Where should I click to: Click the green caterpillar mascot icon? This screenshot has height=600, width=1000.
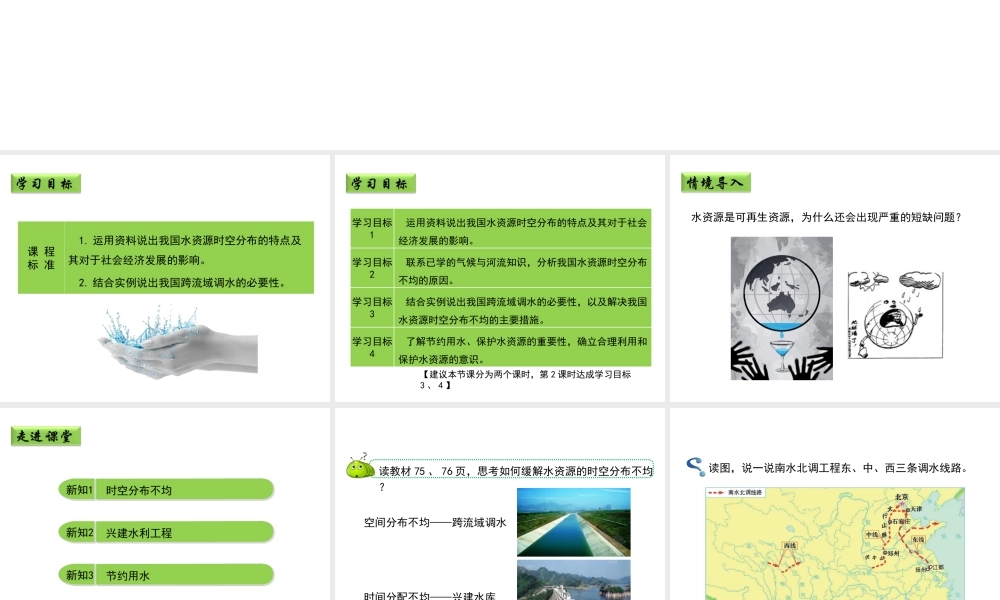[x=360, y=466]
